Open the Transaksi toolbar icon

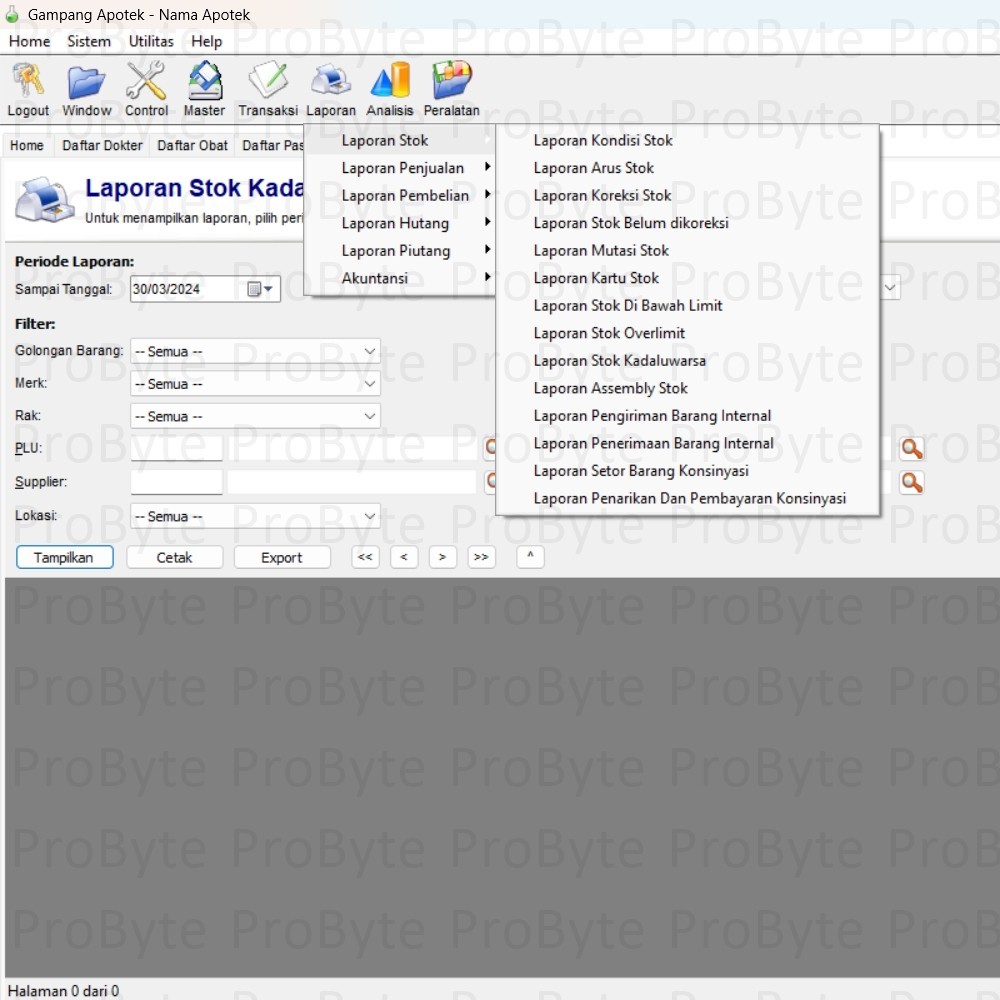(x=268, y=80)
